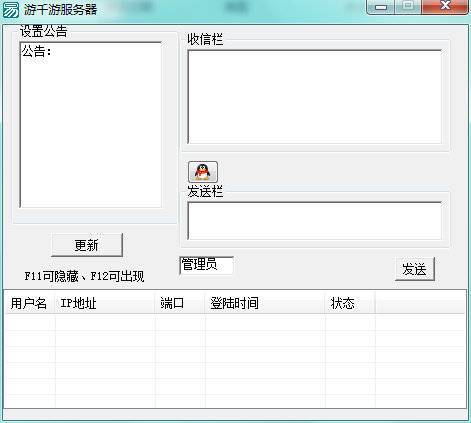The width and height of the screenshot is (471, 423).
Task: Click the QQ penguin emoticon button
Action: click(x=203, y=172)
